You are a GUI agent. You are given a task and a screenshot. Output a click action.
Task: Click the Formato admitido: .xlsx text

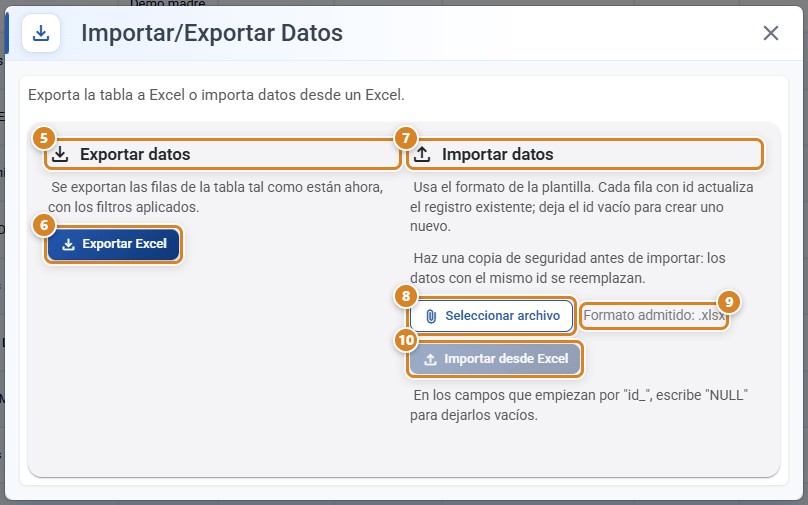[x=654, y=315]
